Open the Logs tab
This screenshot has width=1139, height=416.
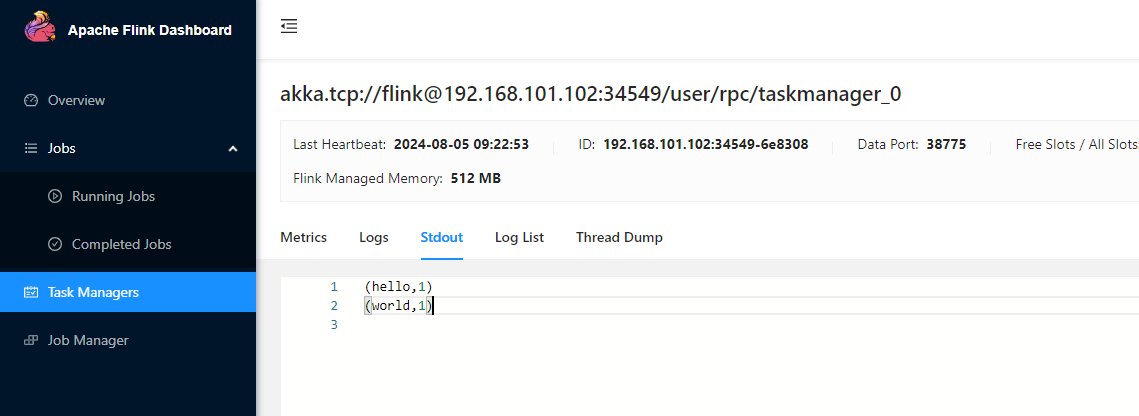(x=374, y=237)
